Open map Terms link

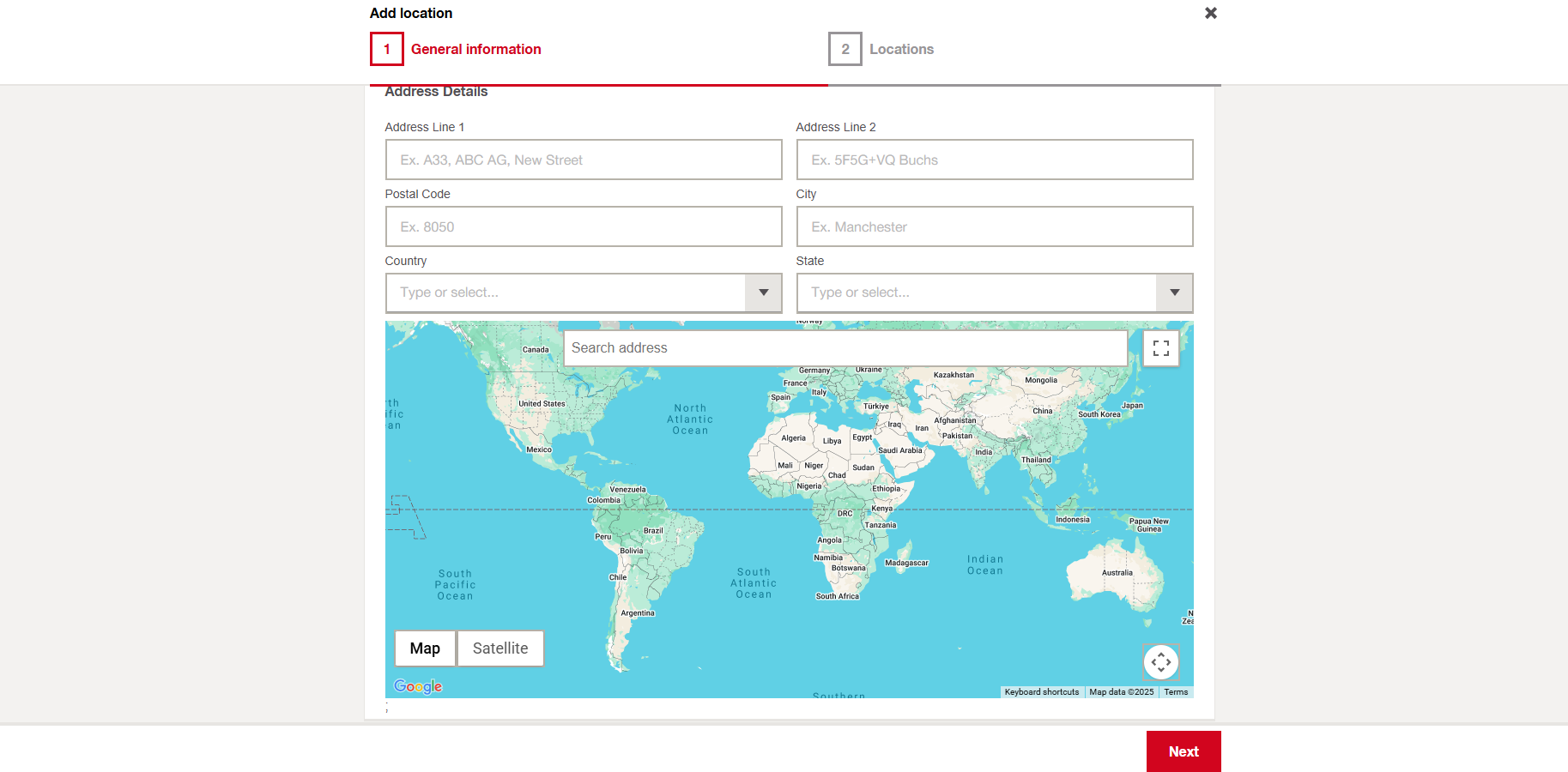(x=1176, y=692)
